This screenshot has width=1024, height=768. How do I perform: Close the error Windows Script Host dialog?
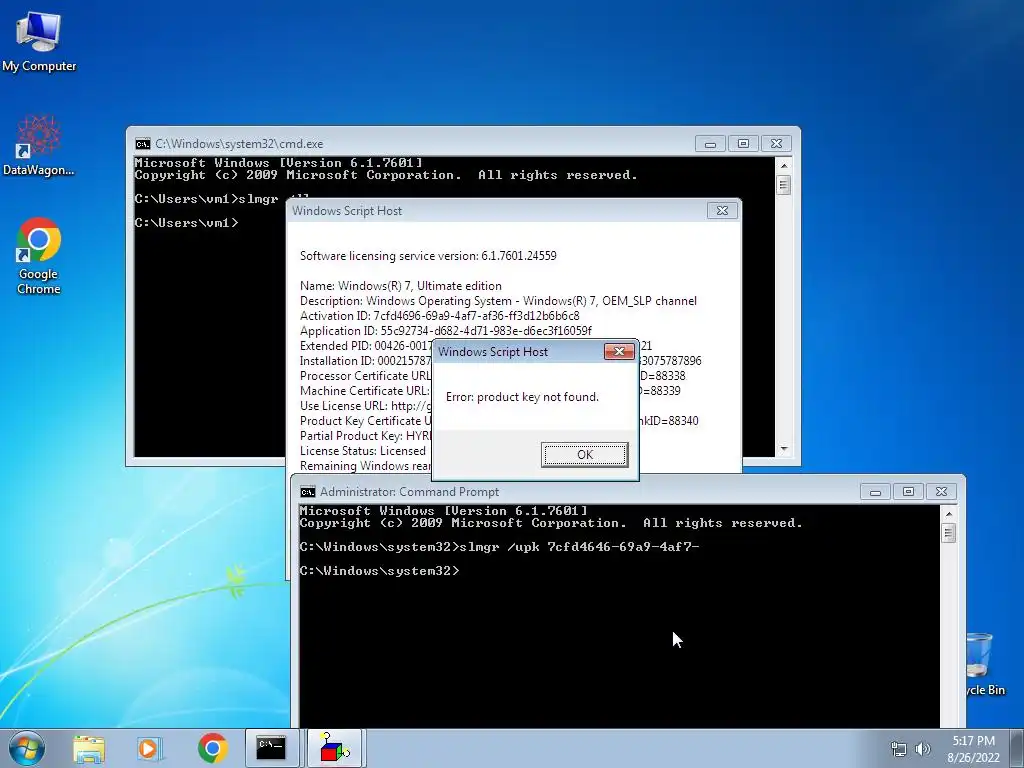point(619,351)
